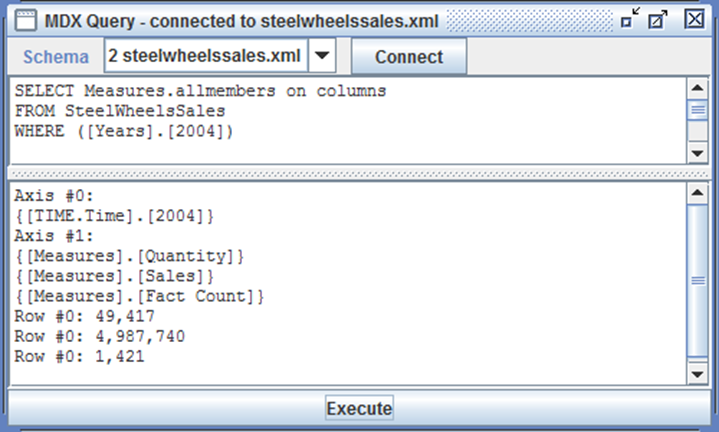Click the query editor scrollbar thumb
The height and width of the screenshot is (432, 719).
click(x=698, y=112)
